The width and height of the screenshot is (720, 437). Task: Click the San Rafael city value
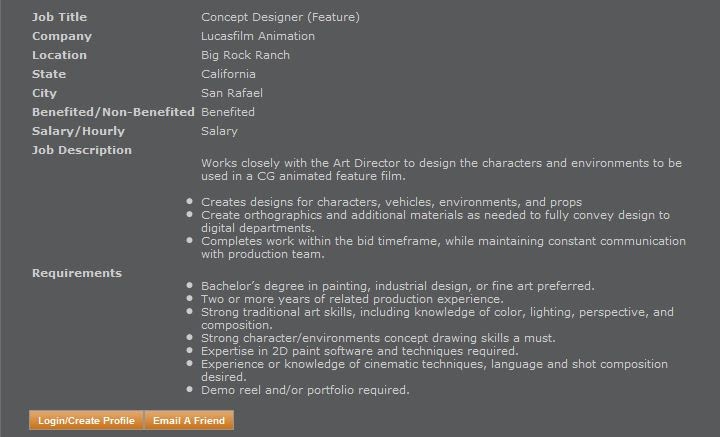(x=232, y=93)
